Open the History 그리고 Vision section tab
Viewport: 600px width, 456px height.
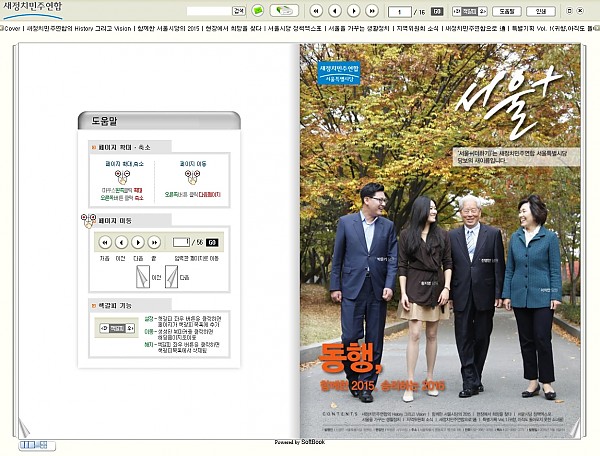click(78, 28)
